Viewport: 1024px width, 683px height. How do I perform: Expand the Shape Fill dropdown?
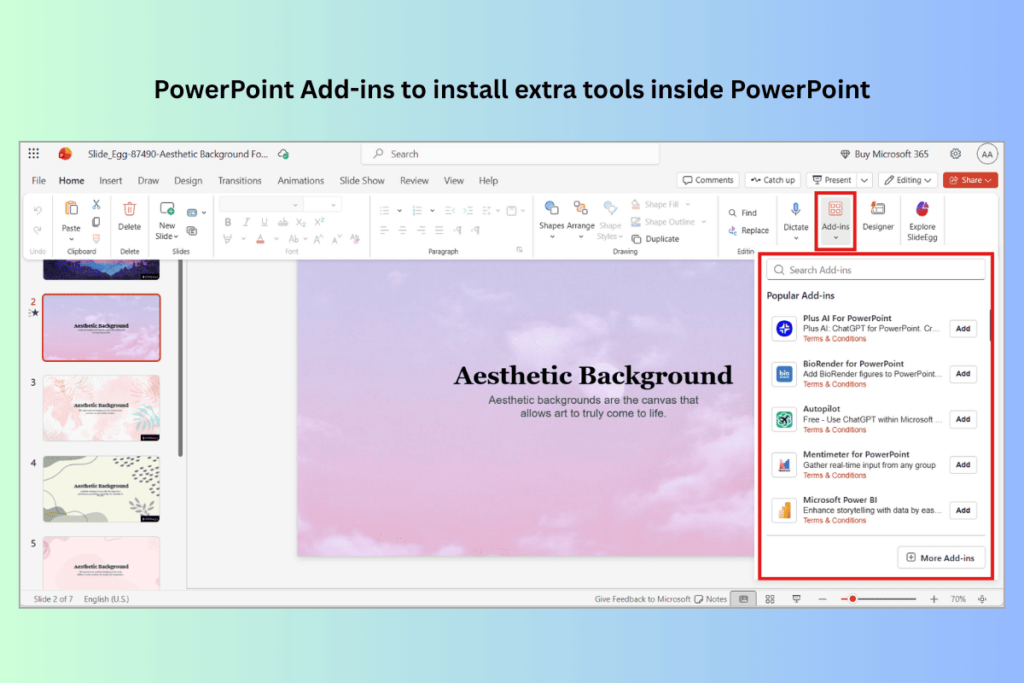[688, 204]
